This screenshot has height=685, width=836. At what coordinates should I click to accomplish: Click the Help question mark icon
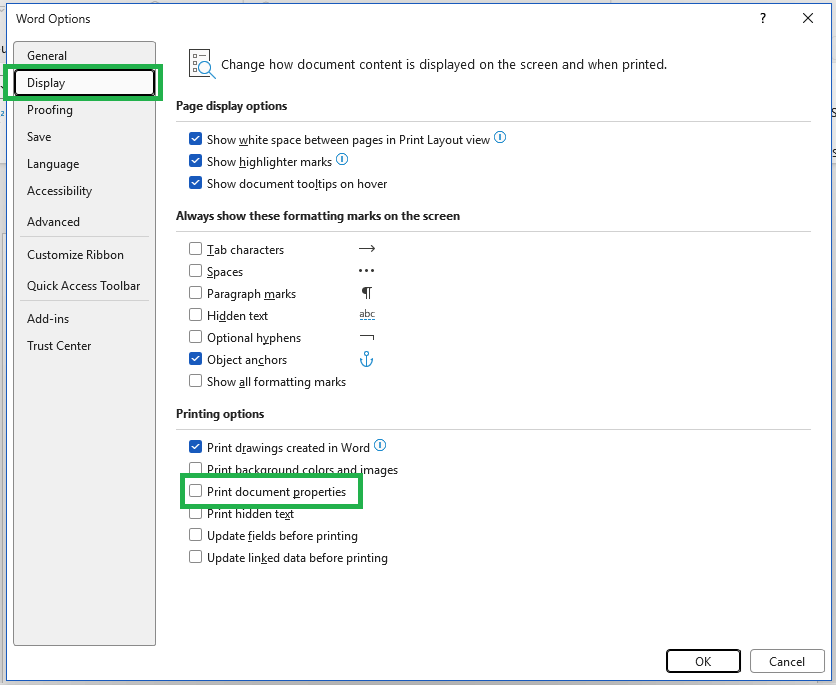click(763, 19)
